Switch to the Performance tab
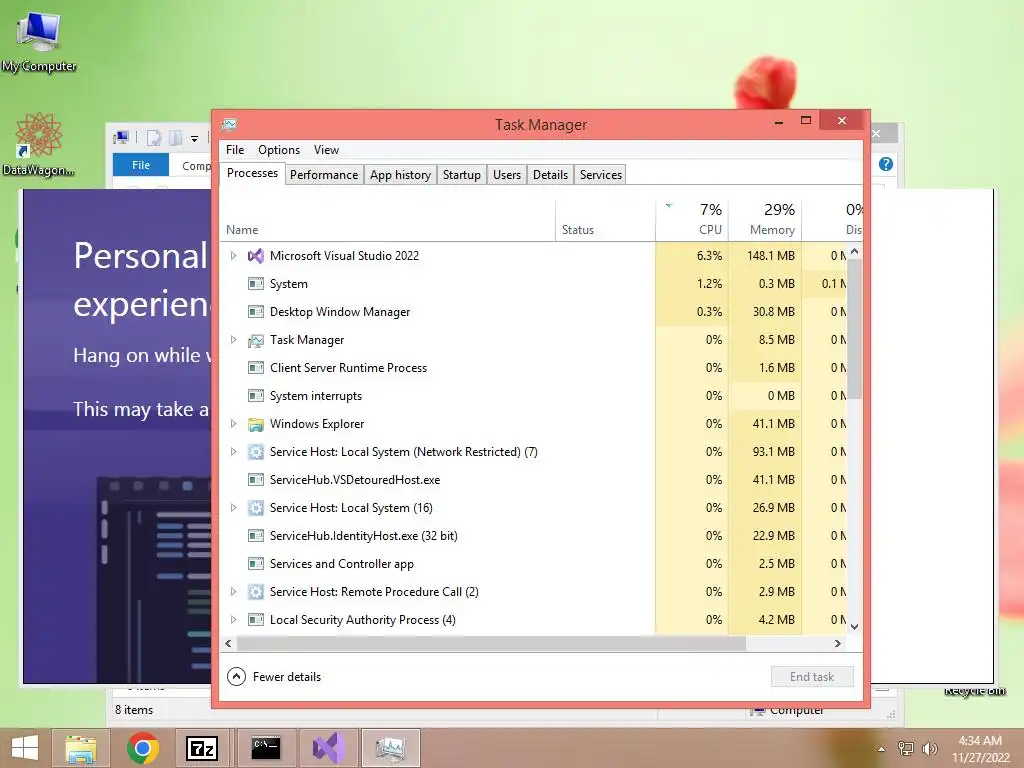 click(324, 174)
